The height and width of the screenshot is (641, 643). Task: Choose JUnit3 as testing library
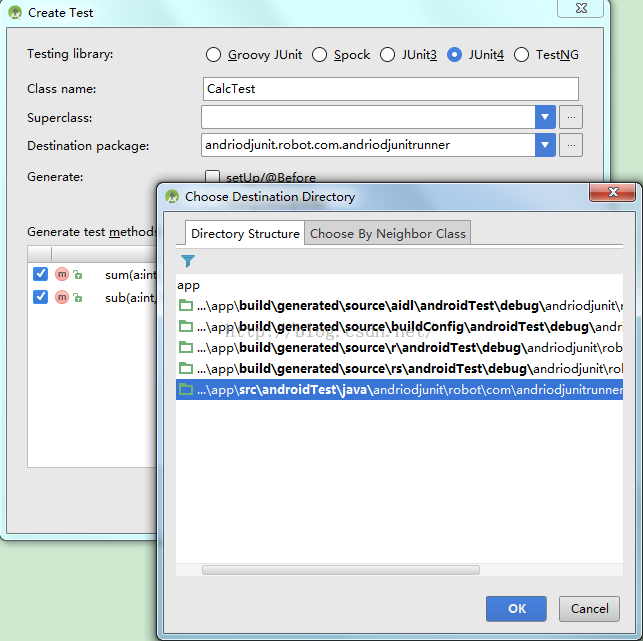point(388,55)
